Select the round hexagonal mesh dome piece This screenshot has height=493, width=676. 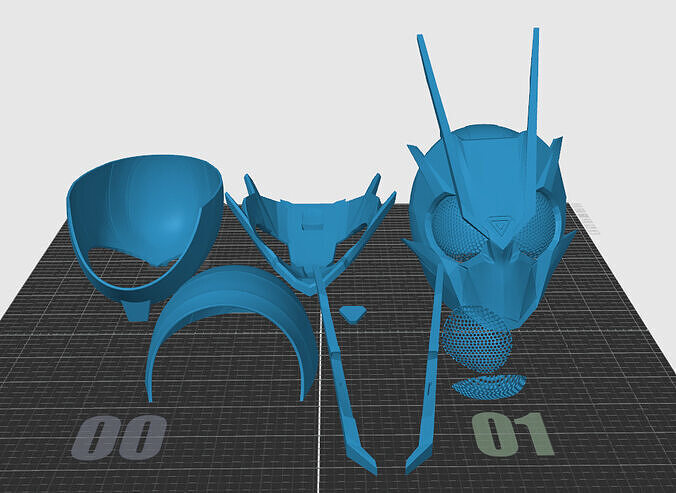click(477, 339)
